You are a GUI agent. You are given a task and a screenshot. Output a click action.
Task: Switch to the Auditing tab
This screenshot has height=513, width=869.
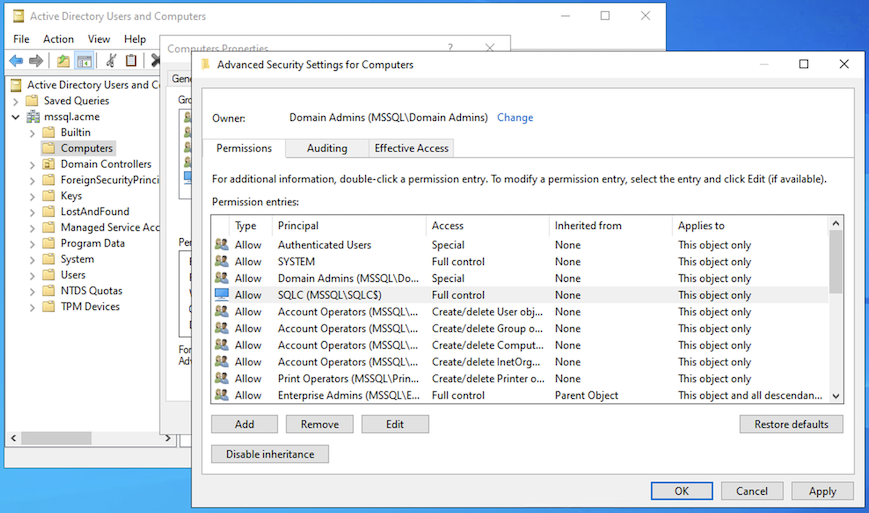pyautogui.click(x=327, y=148)
